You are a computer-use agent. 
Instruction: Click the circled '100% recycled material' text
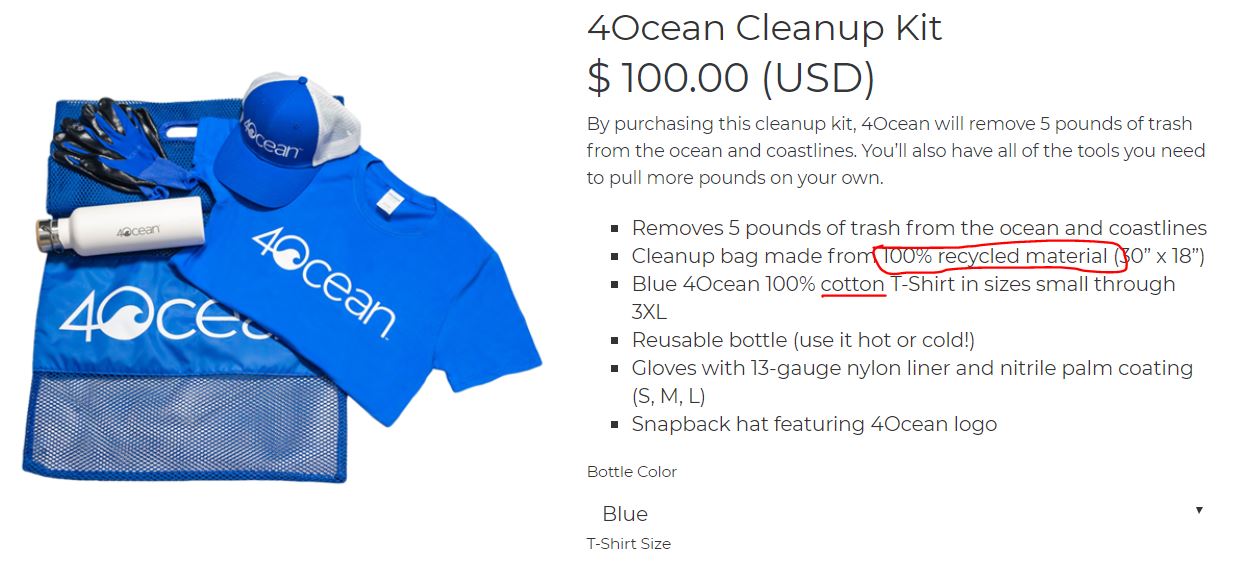coord(996,256)
